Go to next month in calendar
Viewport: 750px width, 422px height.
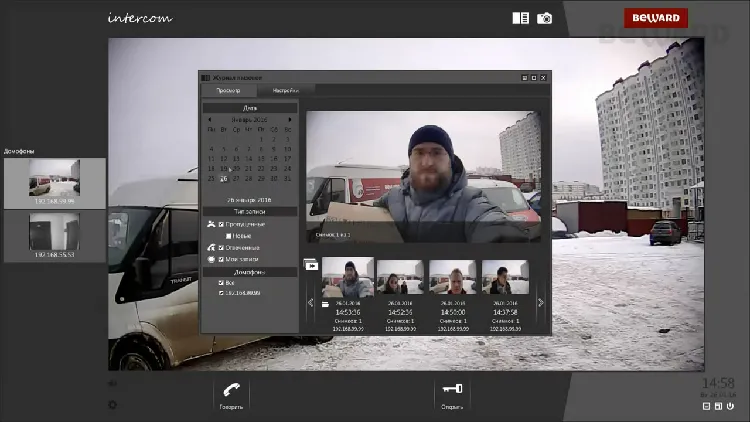point(290,120)
